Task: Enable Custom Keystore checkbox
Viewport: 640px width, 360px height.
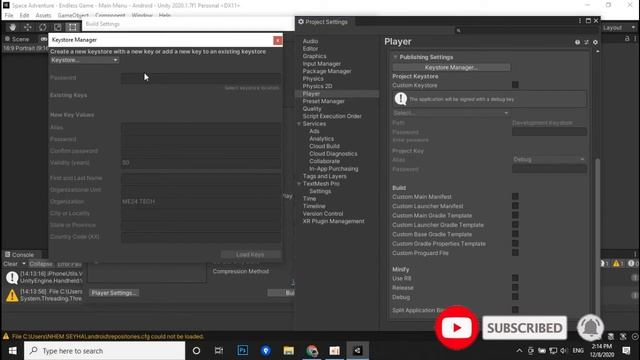Action: (x=515, y=85)
